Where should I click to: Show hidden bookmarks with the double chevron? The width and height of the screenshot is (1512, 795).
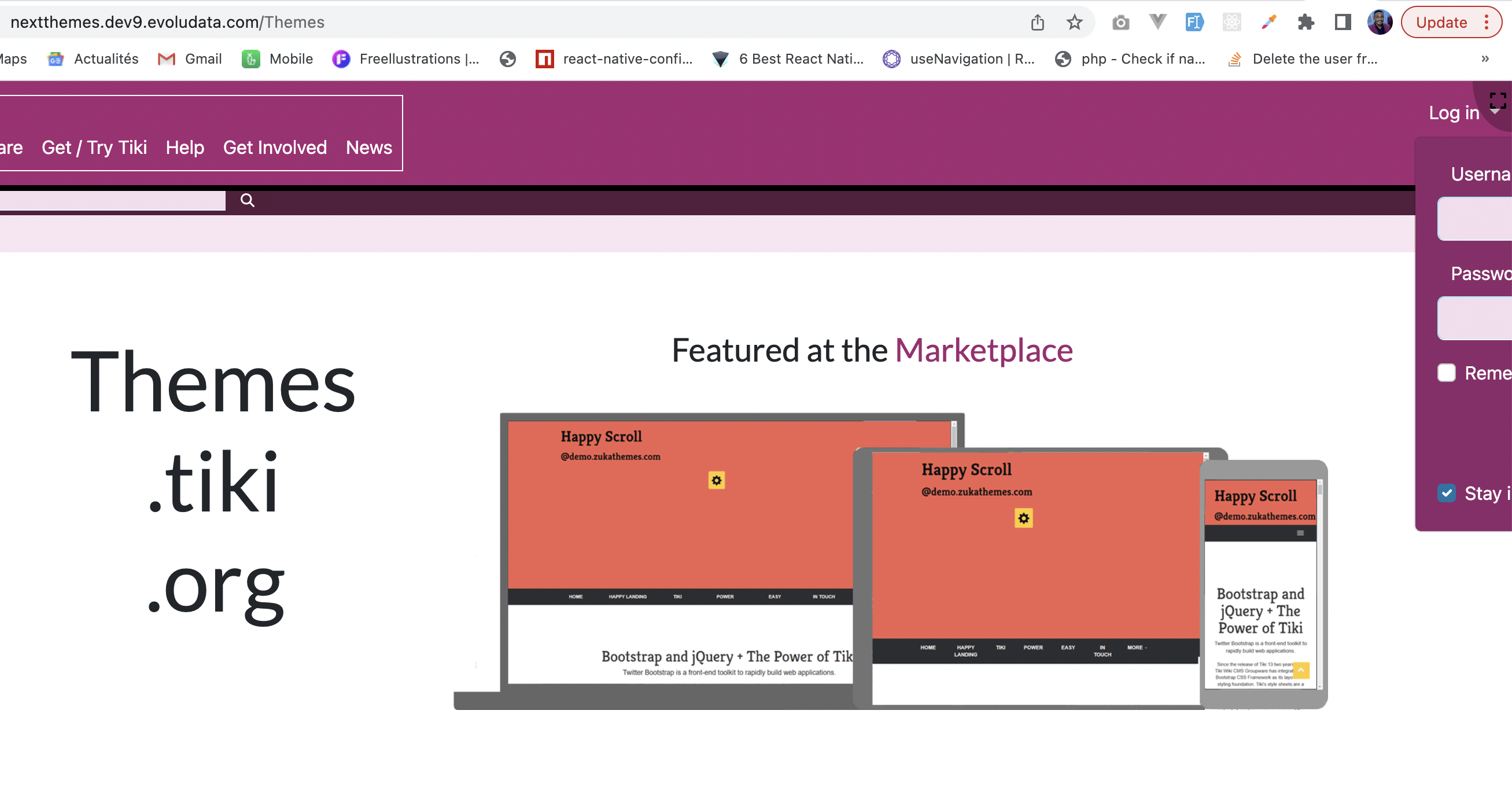[1485, 58]
